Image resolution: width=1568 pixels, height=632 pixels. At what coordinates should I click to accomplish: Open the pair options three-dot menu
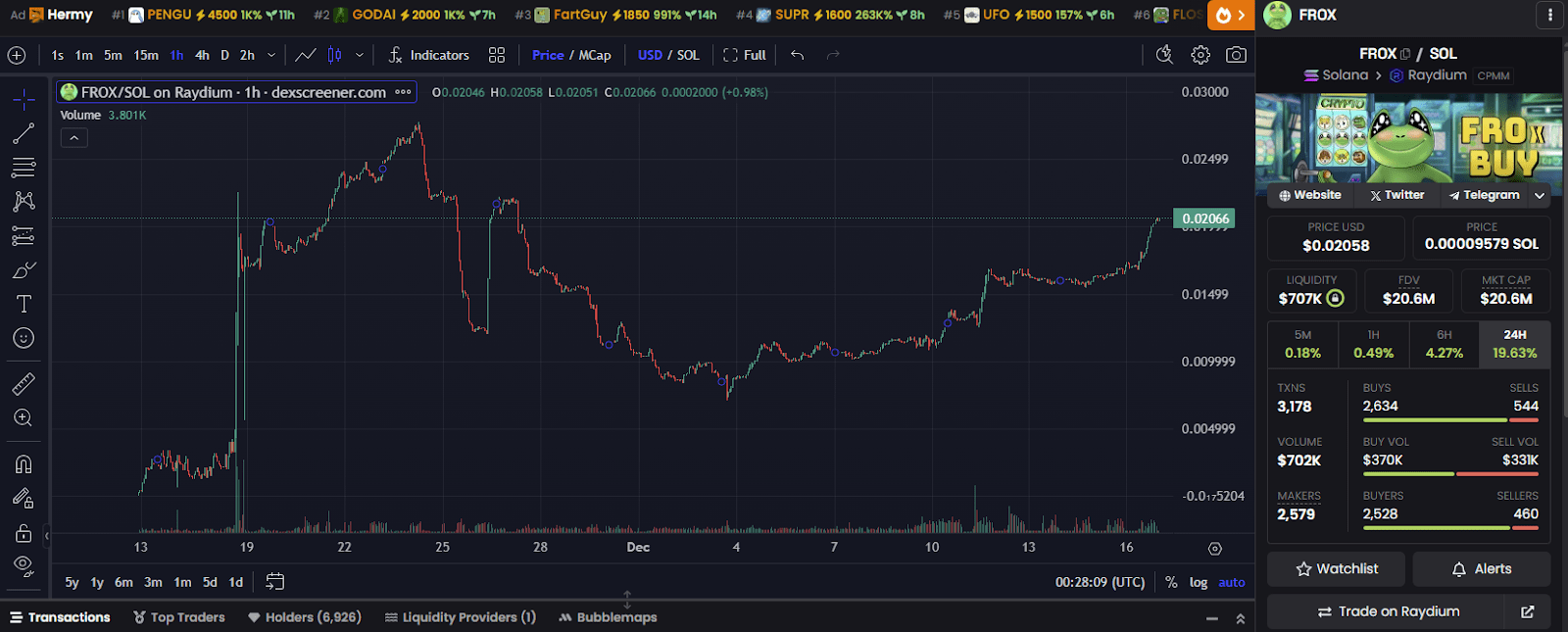(x=1549, y=15)
